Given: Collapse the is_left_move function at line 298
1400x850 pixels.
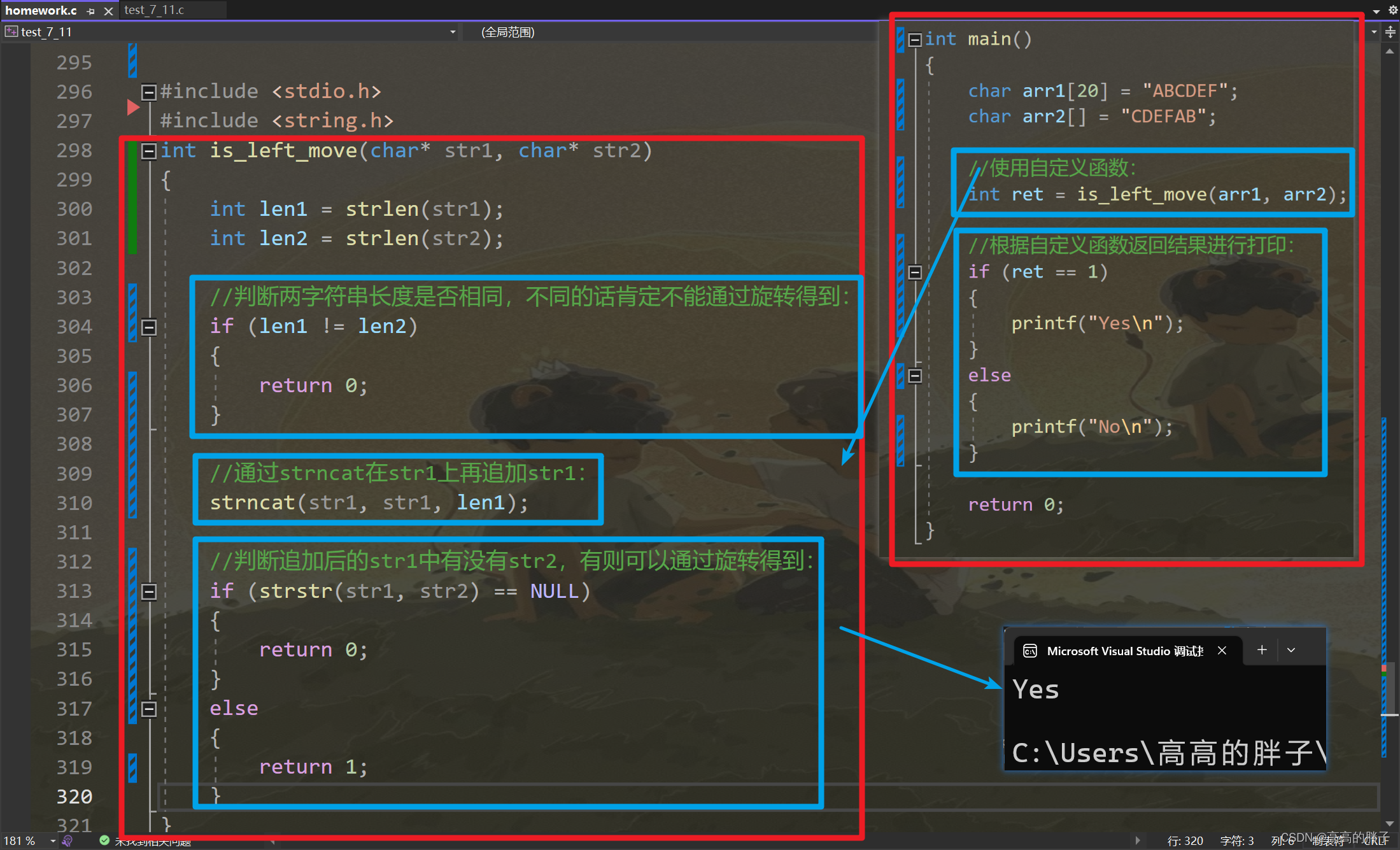Looking at the screenshot, I should pos(148,151).
